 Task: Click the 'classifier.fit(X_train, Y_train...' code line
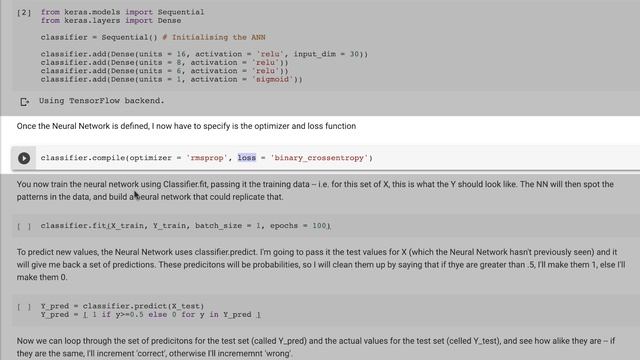186,226
